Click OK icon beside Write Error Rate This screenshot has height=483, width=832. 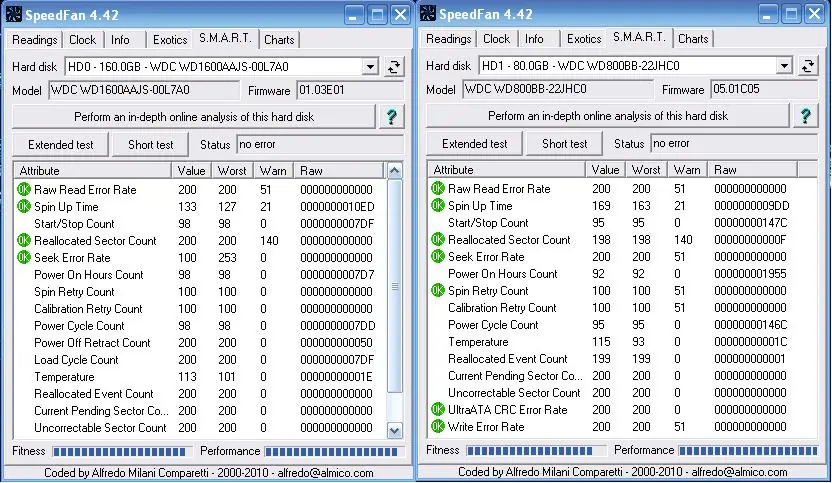point(438,426)
